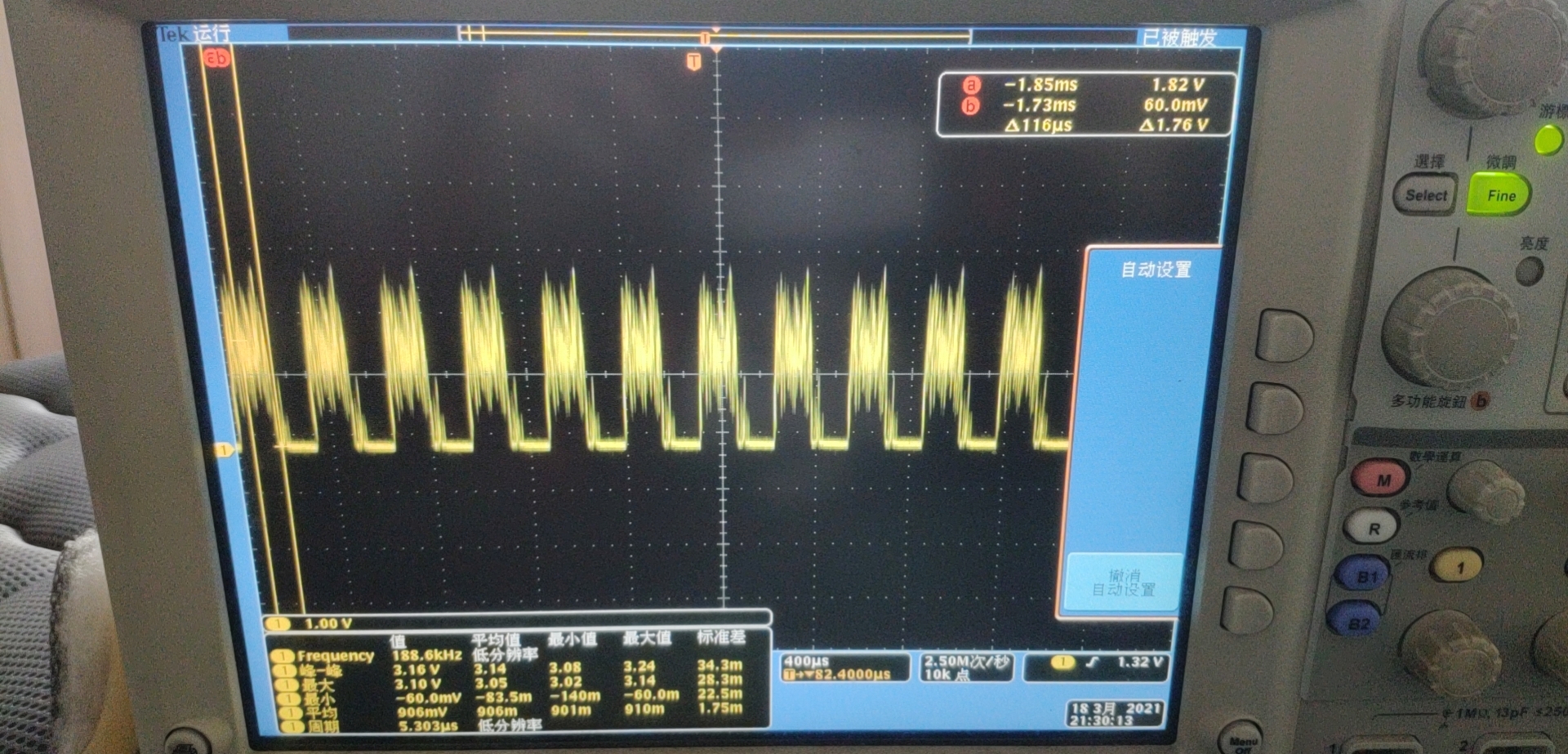Push the bezel button beside 撤消自动设置
The image size is (1568, 754).
click(x=1247, y=609)
